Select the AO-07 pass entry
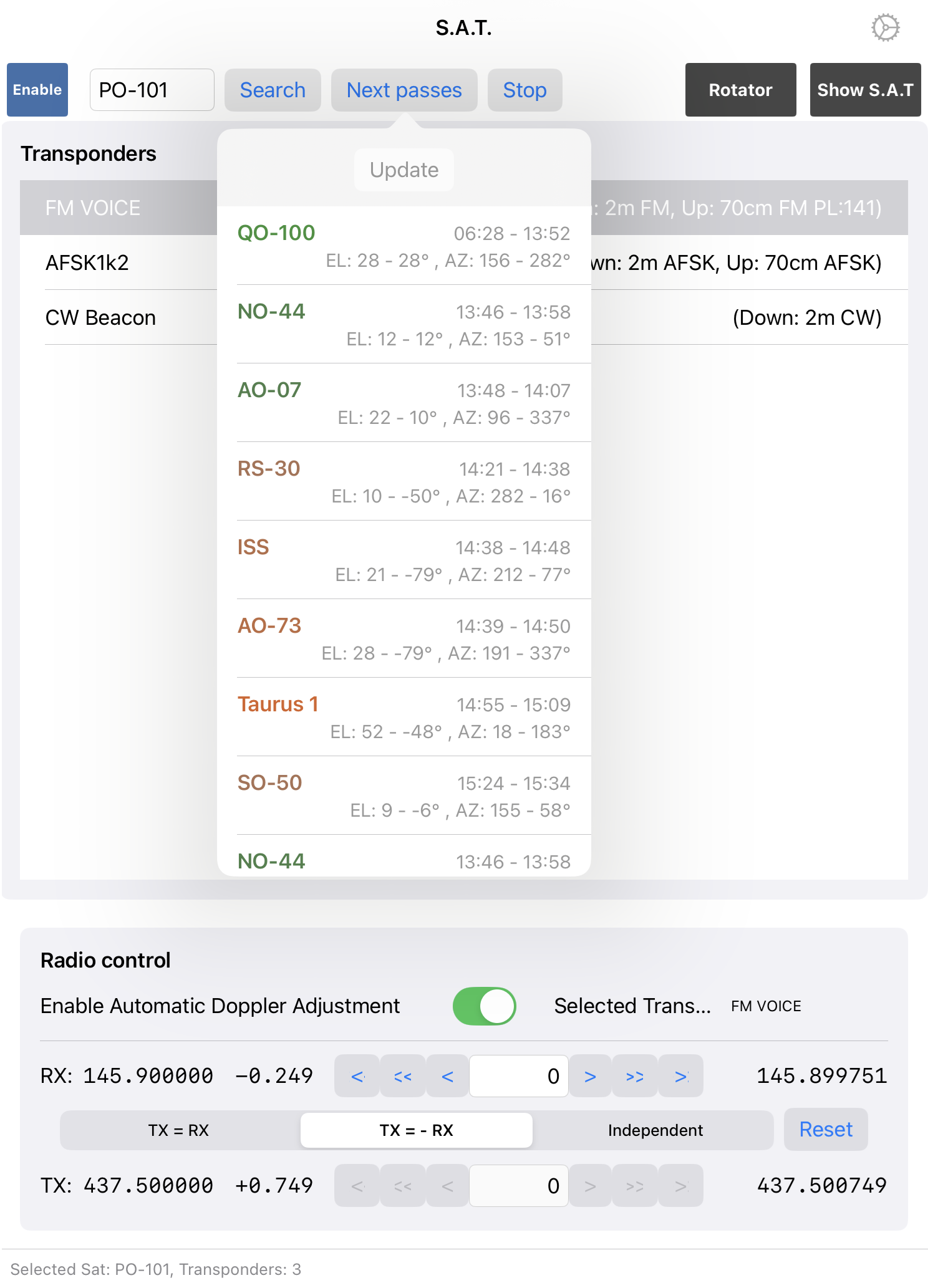This screenshot has width=928, height=1288. (404, 403)
